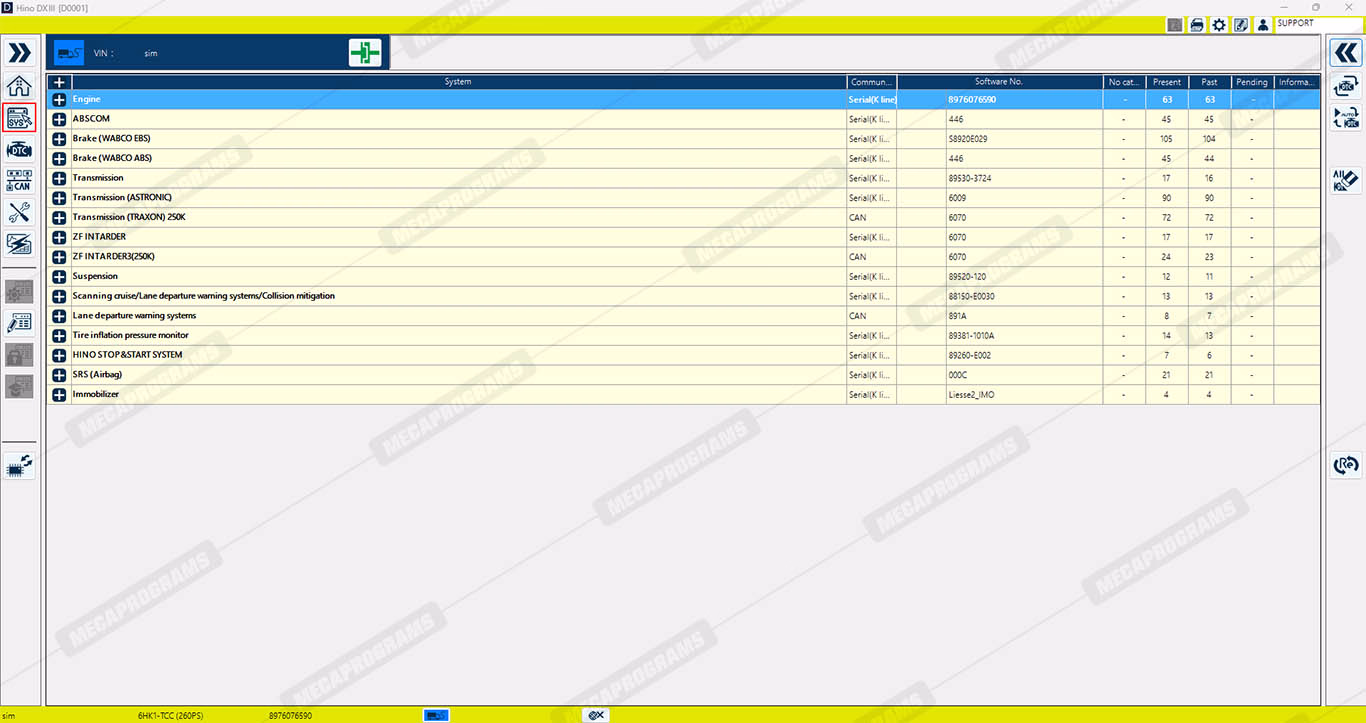Expand the Transmission (ASTRONIC) row

[x=59, y=198]
